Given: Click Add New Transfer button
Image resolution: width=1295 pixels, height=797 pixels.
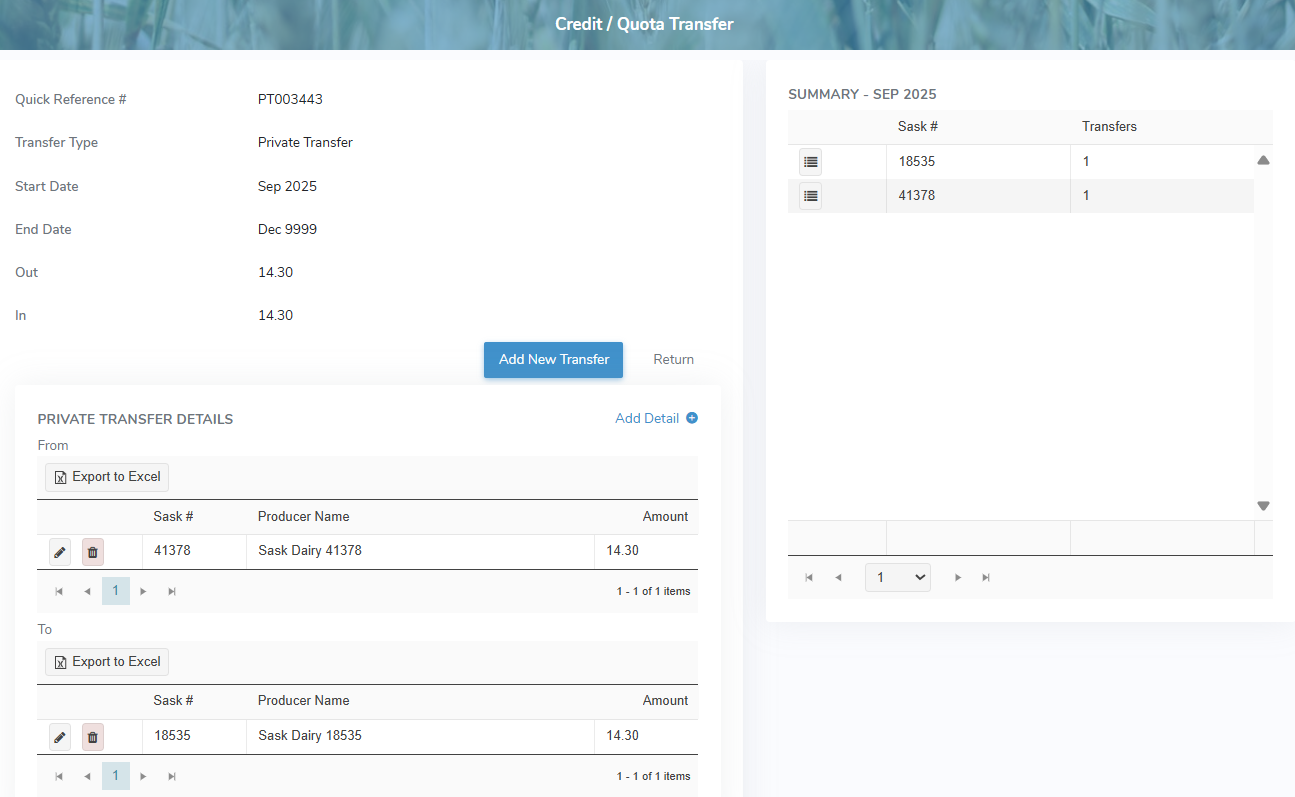Looking at the screenshot, I should pos(553,360).
